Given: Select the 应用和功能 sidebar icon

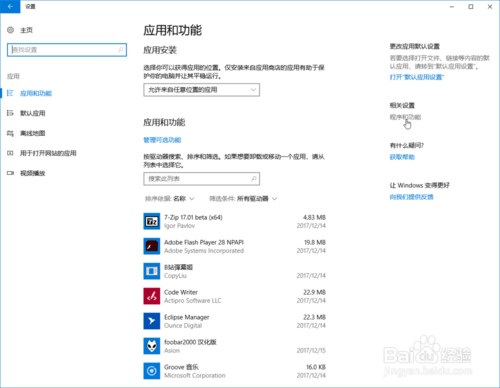Looking at the screenshot, I should coord(10,93).
